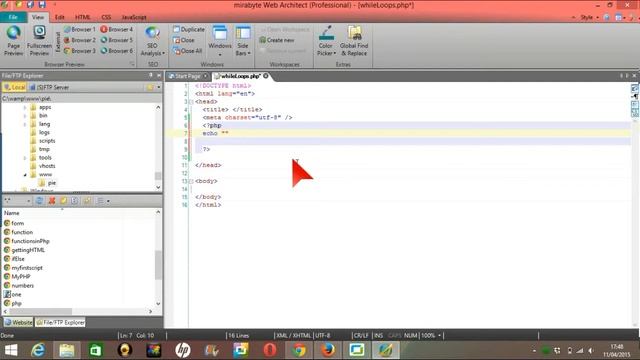Select the form file
Viewport: 640px width, 360px height.
click(x=18, y=223)
